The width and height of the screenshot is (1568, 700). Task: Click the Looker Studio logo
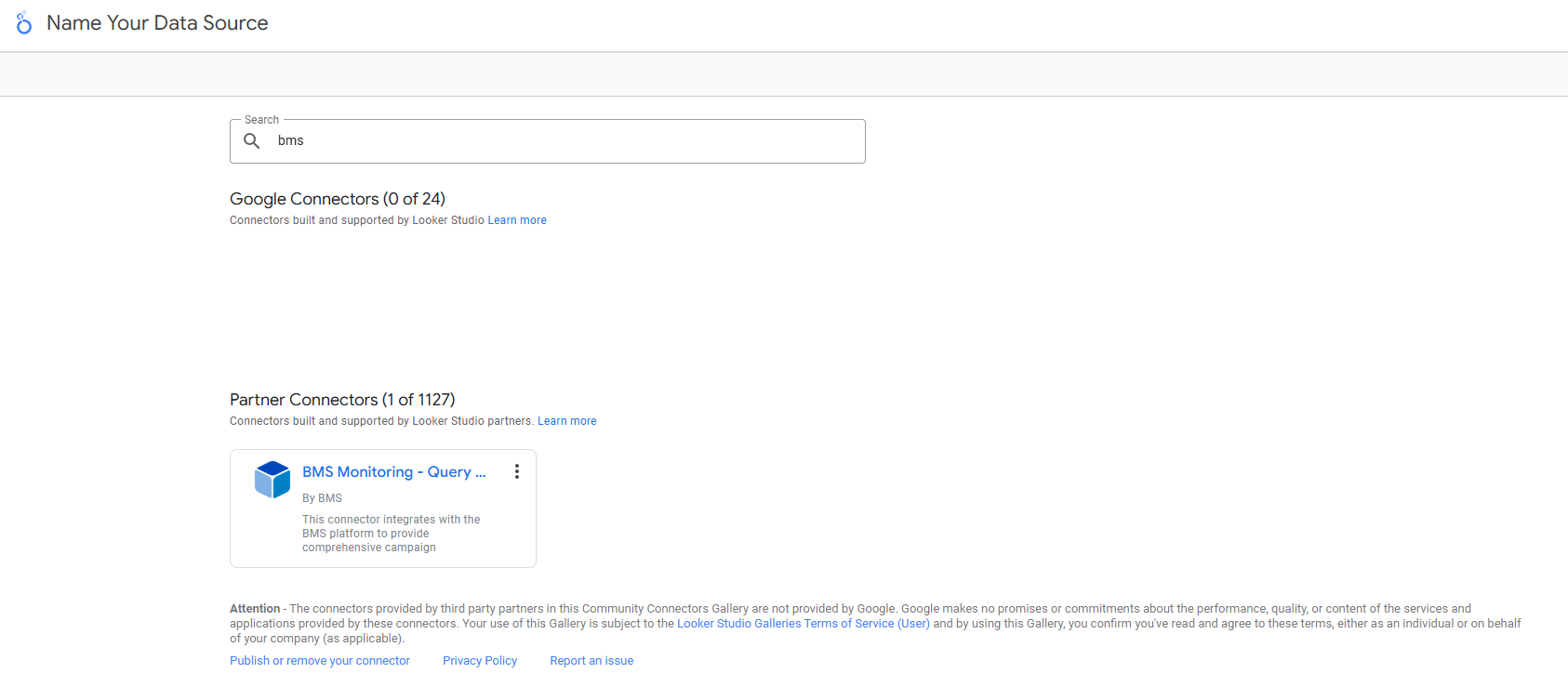[x=24, y=23]
